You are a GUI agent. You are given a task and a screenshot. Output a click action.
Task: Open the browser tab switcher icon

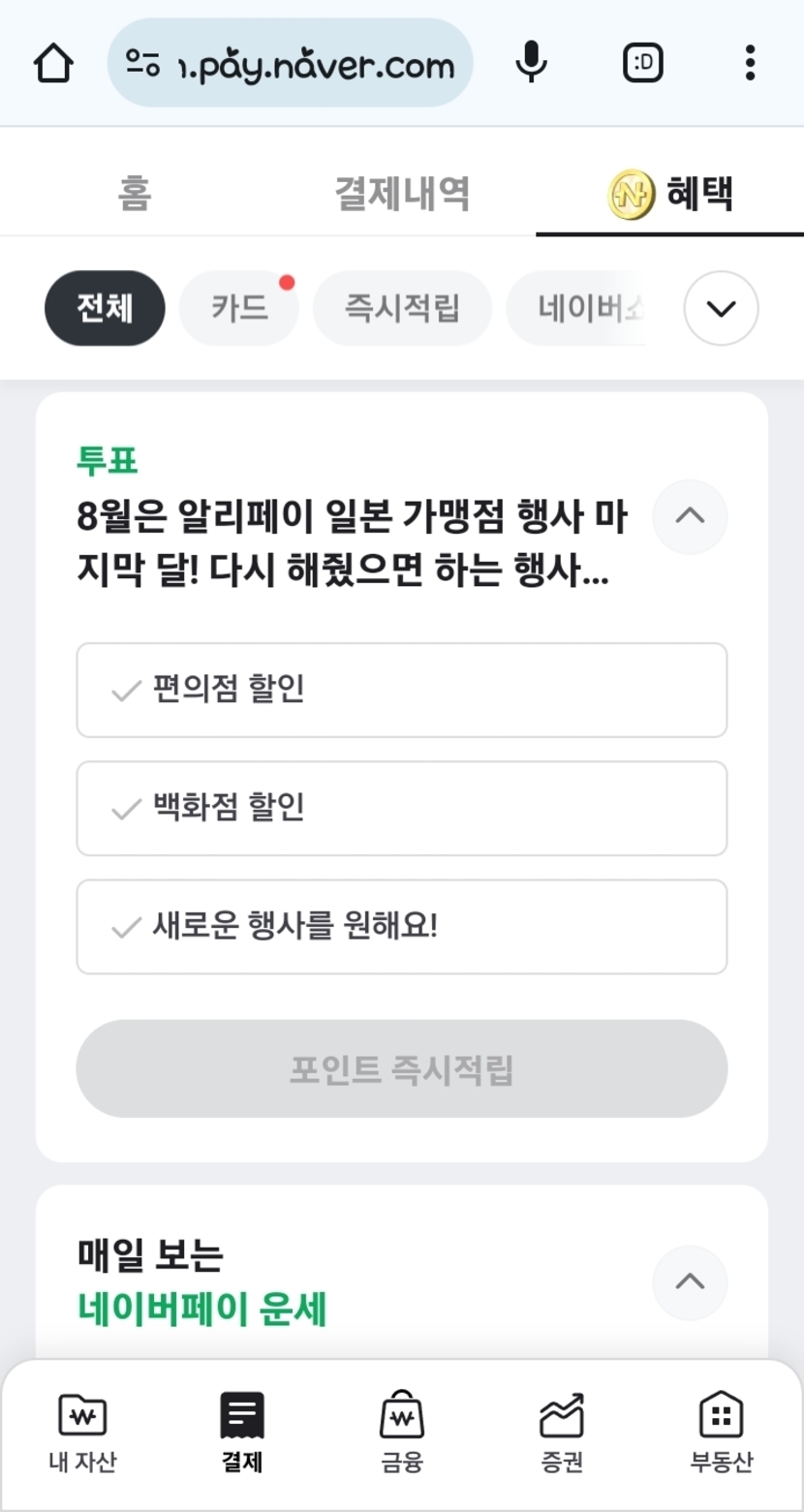[642, 64]
